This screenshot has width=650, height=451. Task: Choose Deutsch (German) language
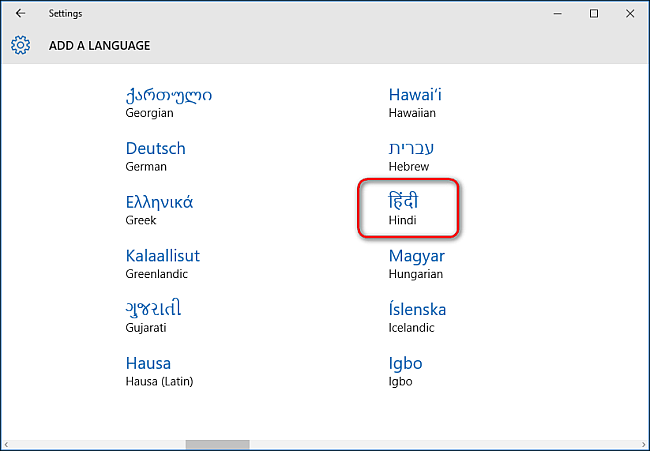[x=155, y=156]
